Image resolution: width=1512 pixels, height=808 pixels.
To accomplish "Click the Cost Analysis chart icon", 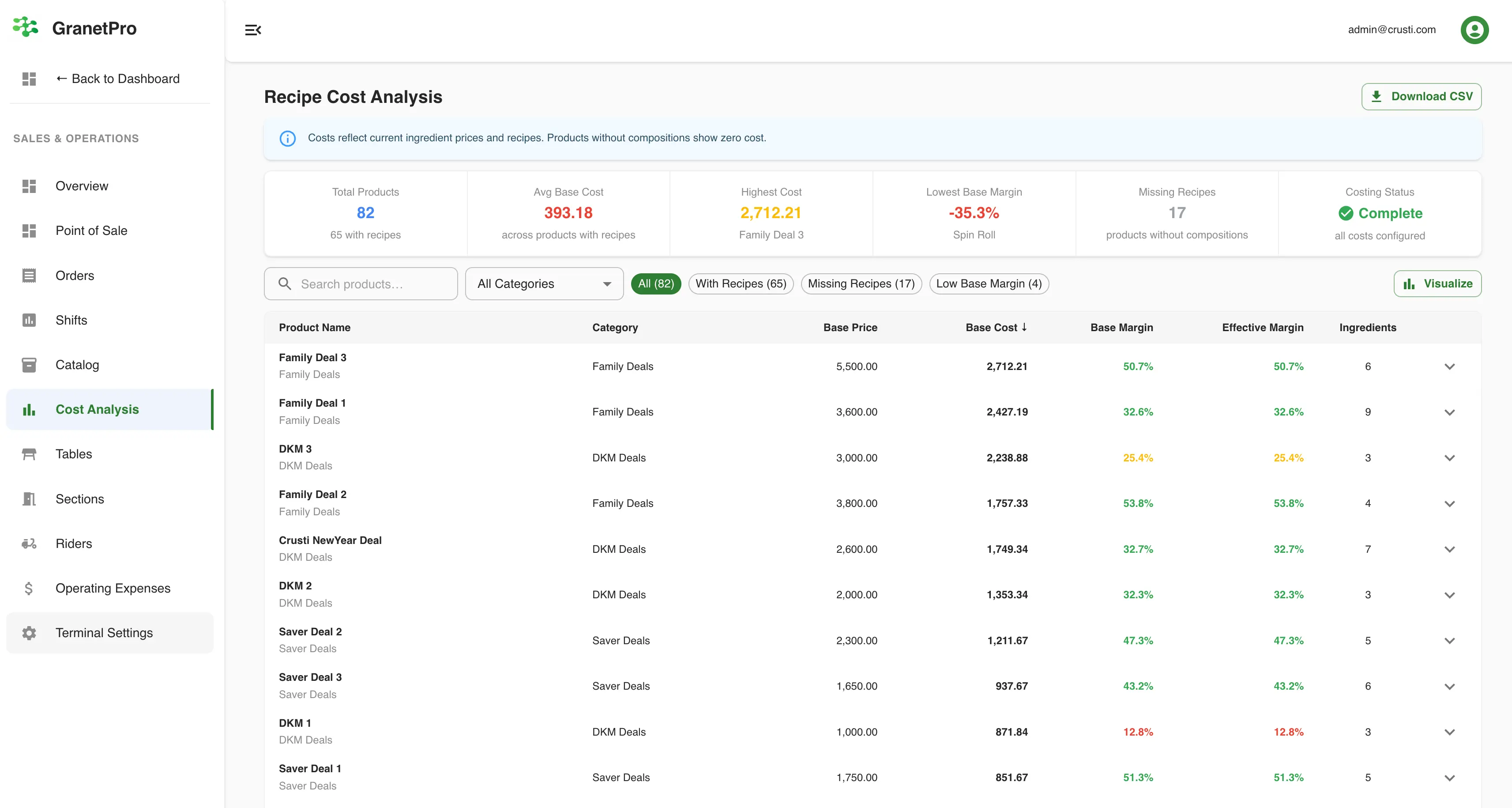I will [29, 409].
